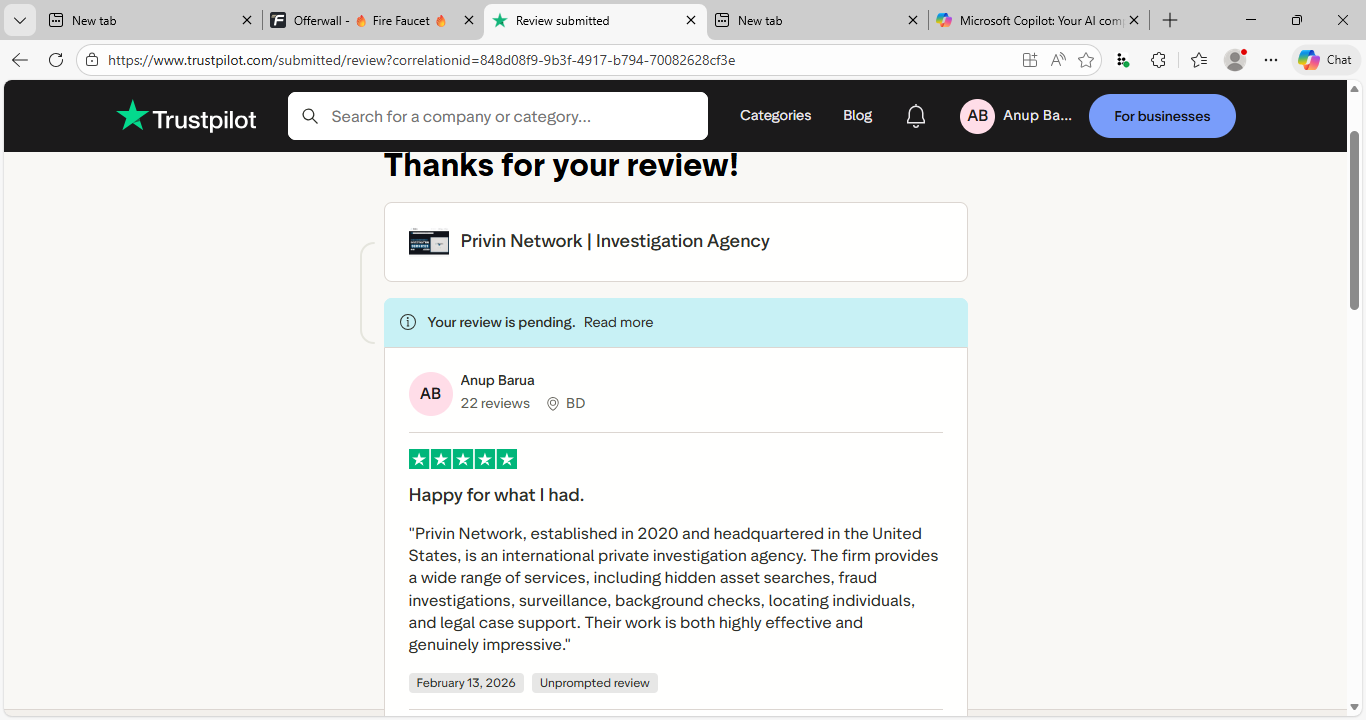Add page to favorites star icon
Screen dimensions: 1366x720
(1086, 60)
